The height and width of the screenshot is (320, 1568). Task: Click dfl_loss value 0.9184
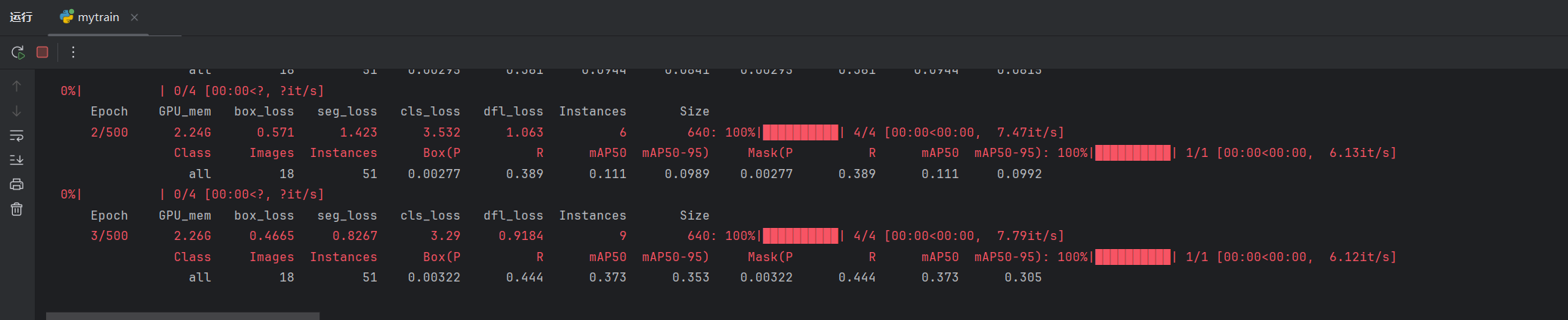pyautogui.click(x=521, y=235)
